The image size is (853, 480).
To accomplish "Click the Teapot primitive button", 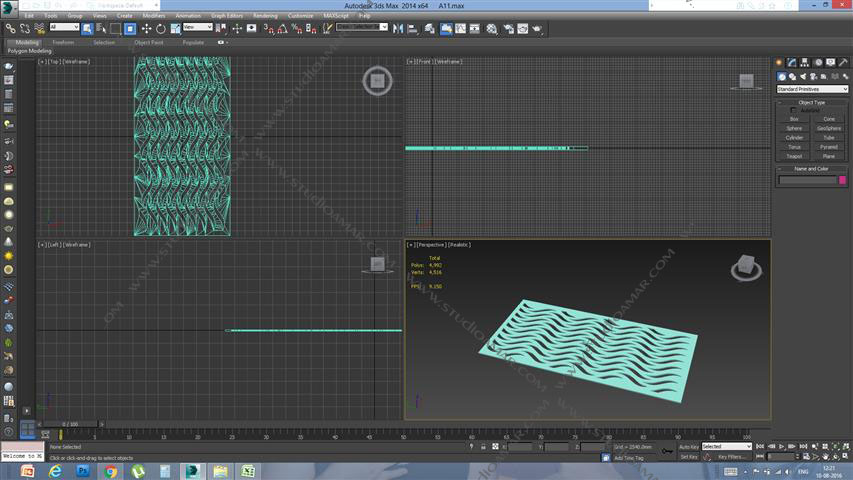I will tap(794, 156).
